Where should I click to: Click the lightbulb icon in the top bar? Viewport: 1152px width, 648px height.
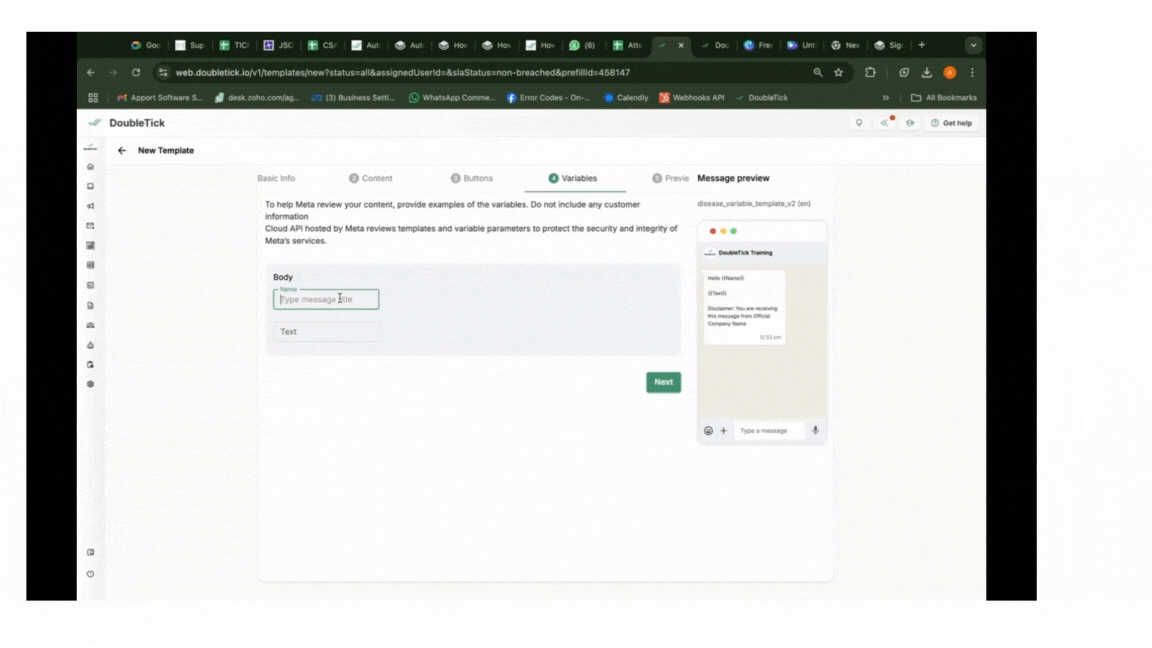pos(858,123)
